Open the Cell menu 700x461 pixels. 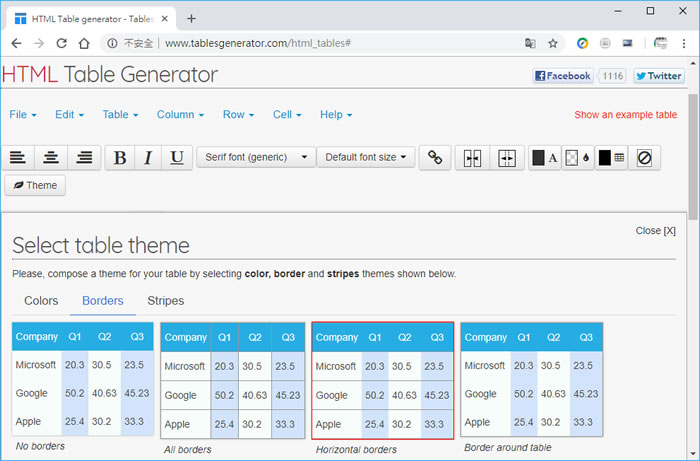[x=287, y=115]
